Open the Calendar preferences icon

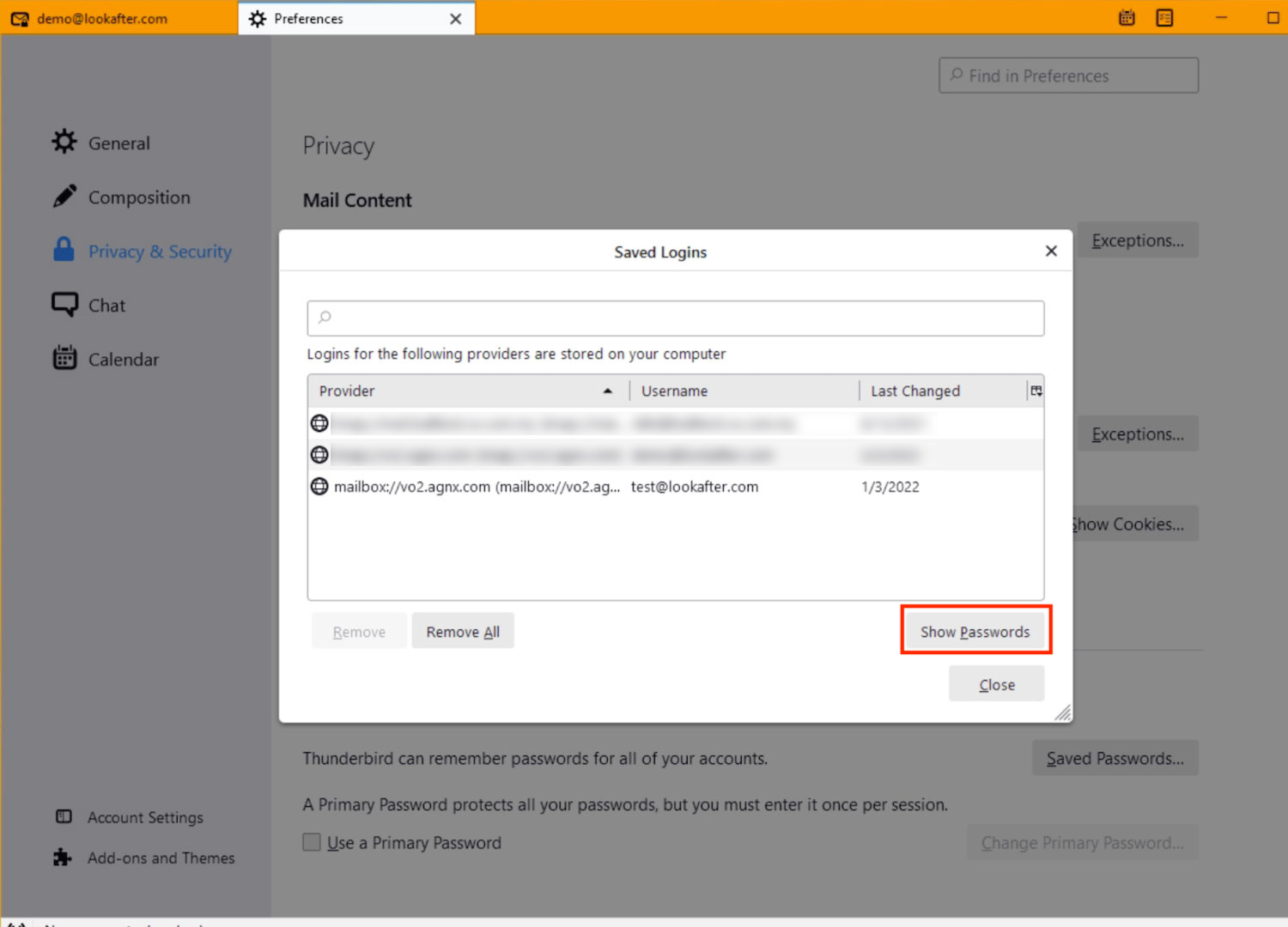[x=64, y=358]
